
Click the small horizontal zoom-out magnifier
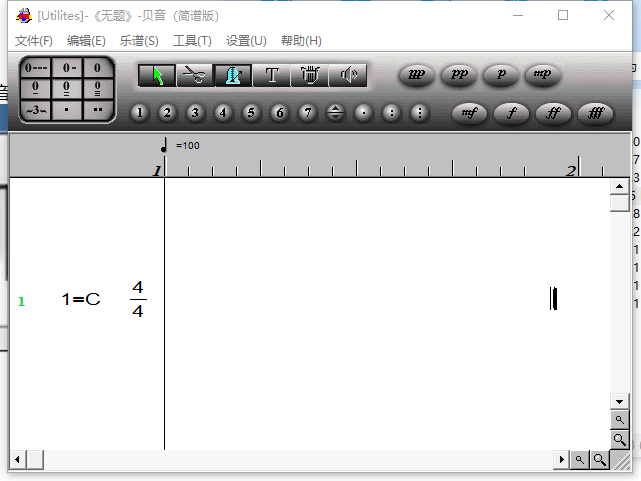click(x=580, y=460)
